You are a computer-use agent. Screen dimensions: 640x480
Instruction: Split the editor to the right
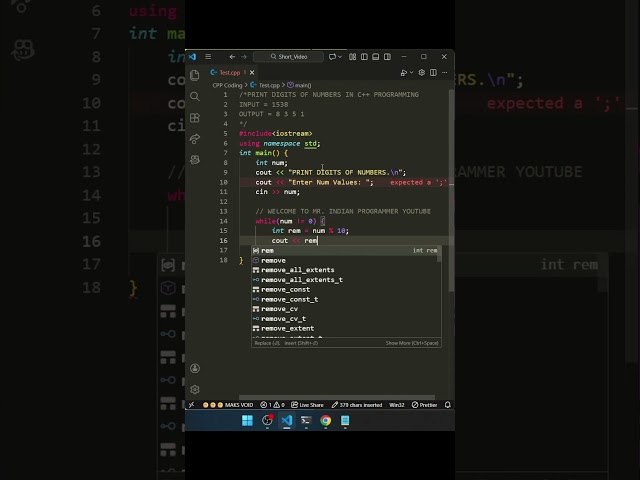433,73
